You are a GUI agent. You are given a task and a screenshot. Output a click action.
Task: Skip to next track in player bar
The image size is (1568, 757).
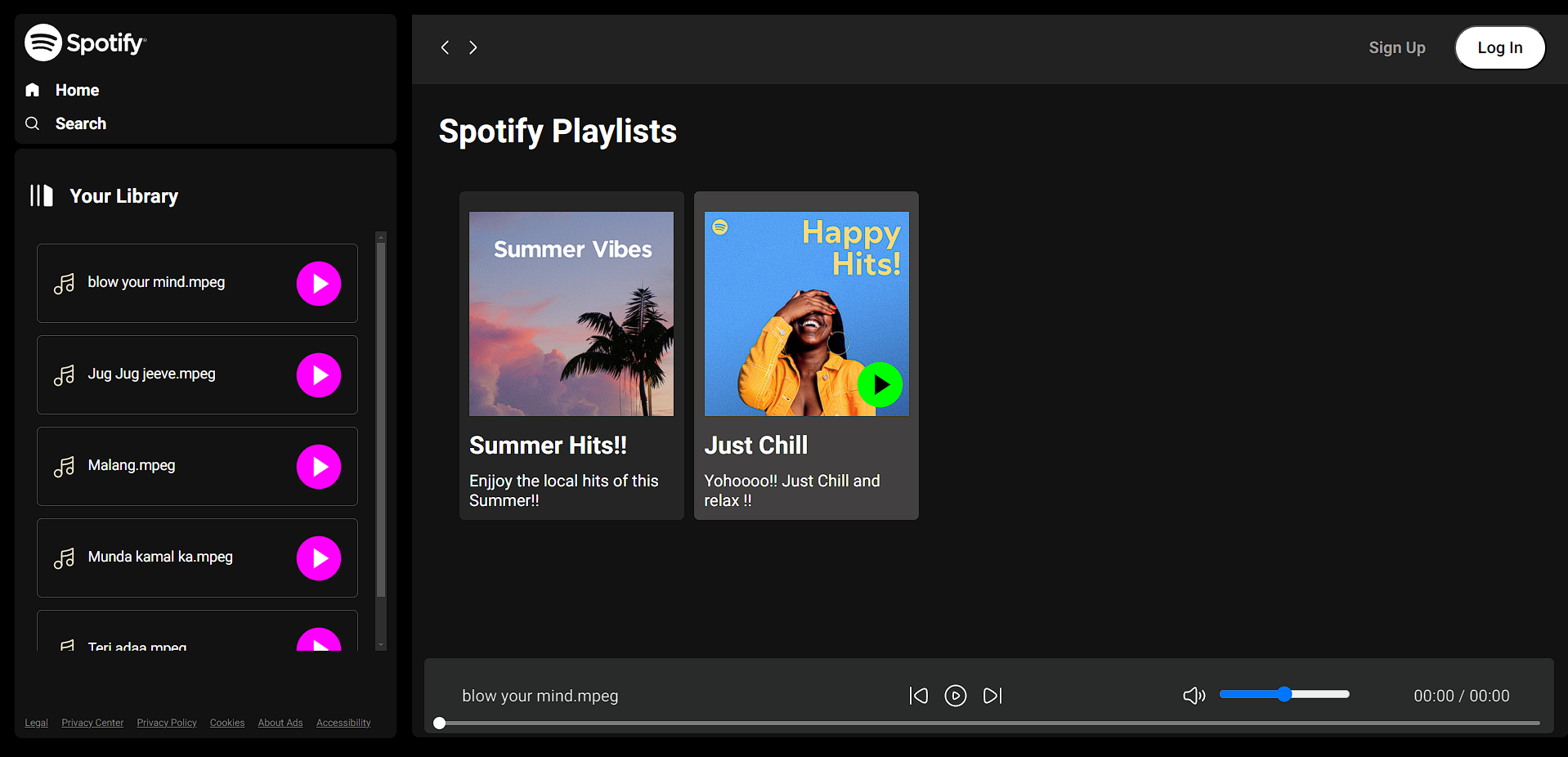[x=992, y=696]
